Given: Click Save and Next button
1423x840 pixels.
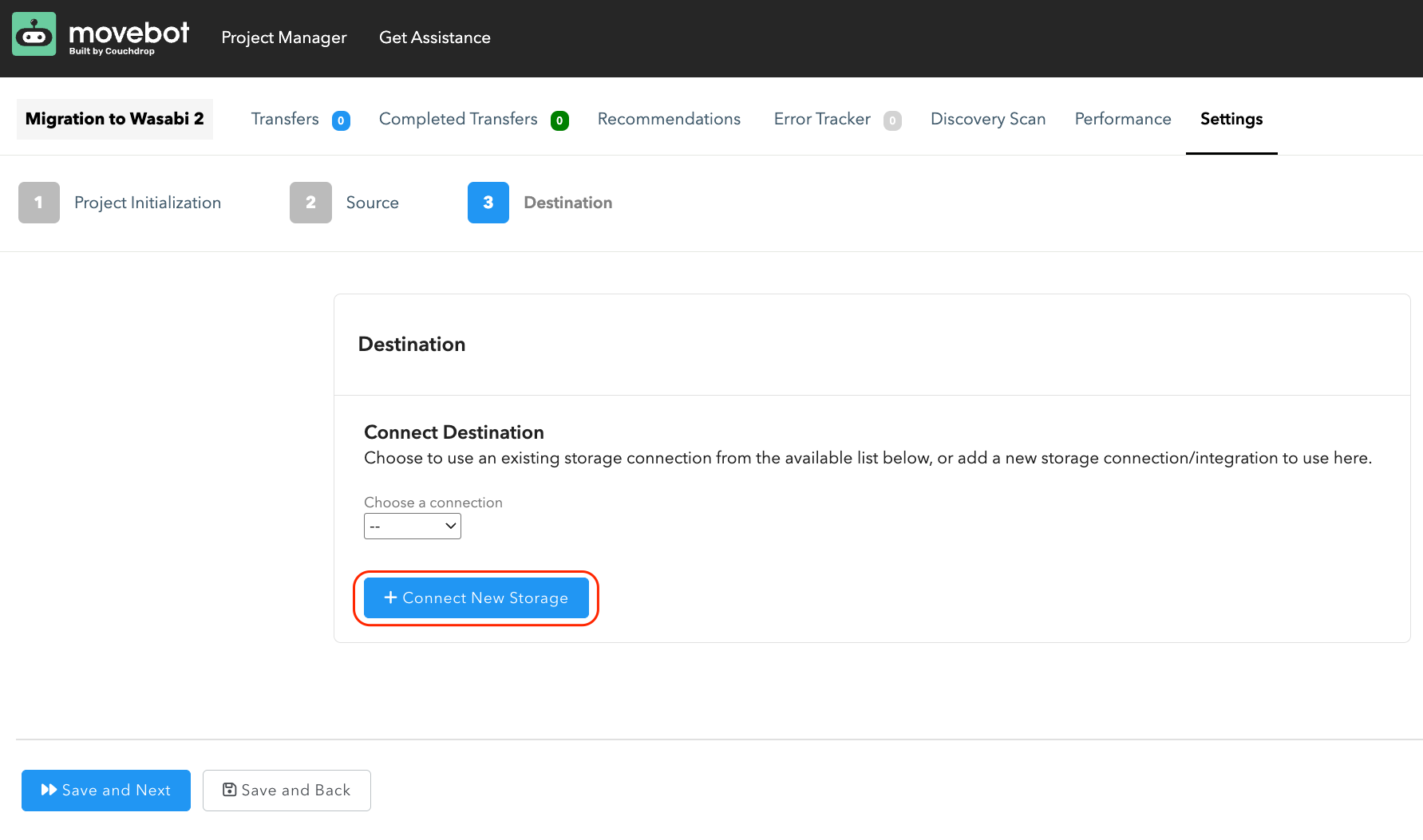Looking at the screenshot, I should tap(106, 791).
